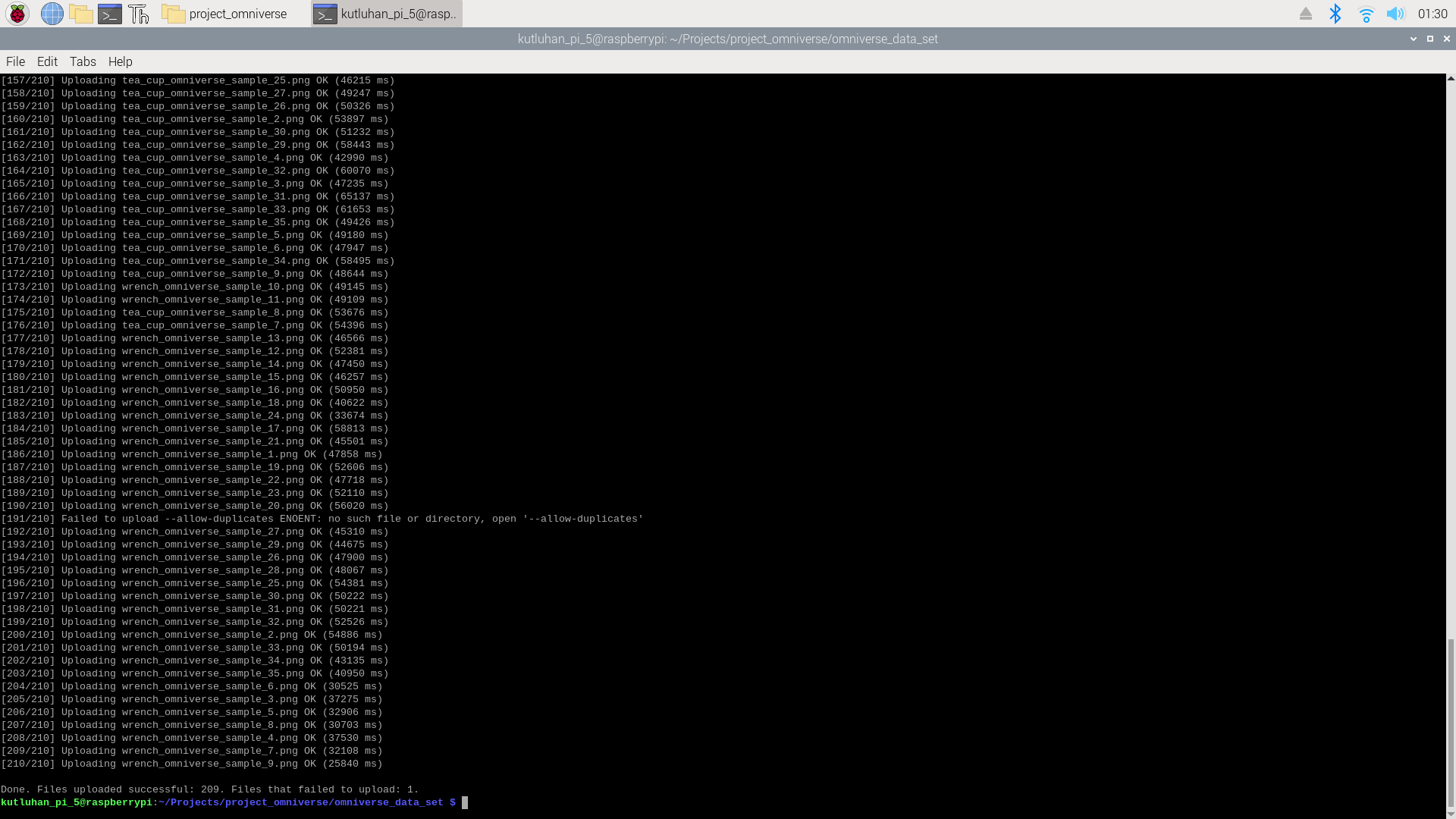
Task: Click the eject media tray icon
Action: click(1306, 14)
